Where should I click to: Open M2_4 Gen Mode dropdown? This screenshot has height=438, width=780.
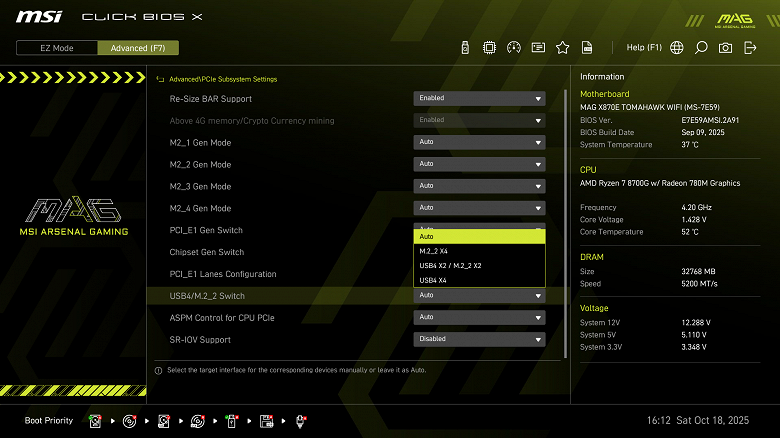(x=479, y=208)
